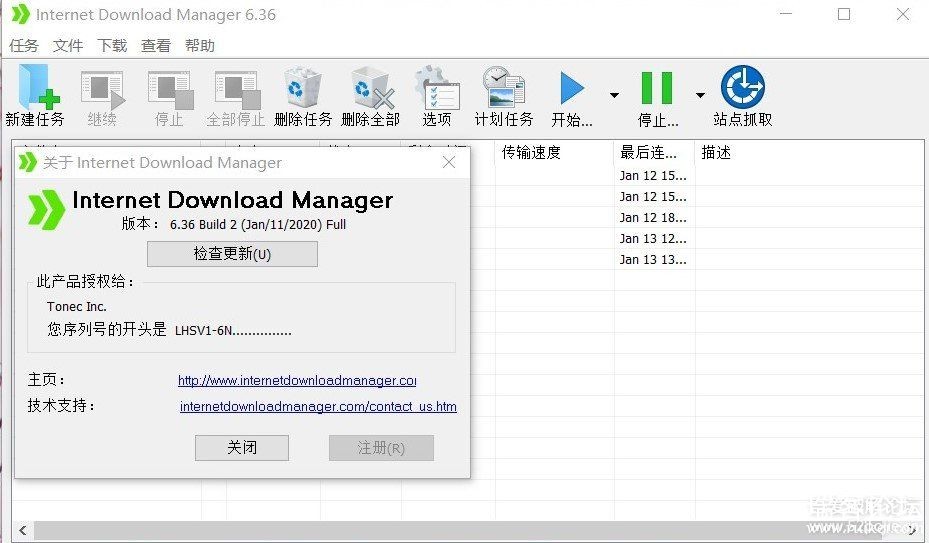Screen dimensions: 929x543
Task: Click the horizontal scrollbar left arrow
Action: (23, 530)
